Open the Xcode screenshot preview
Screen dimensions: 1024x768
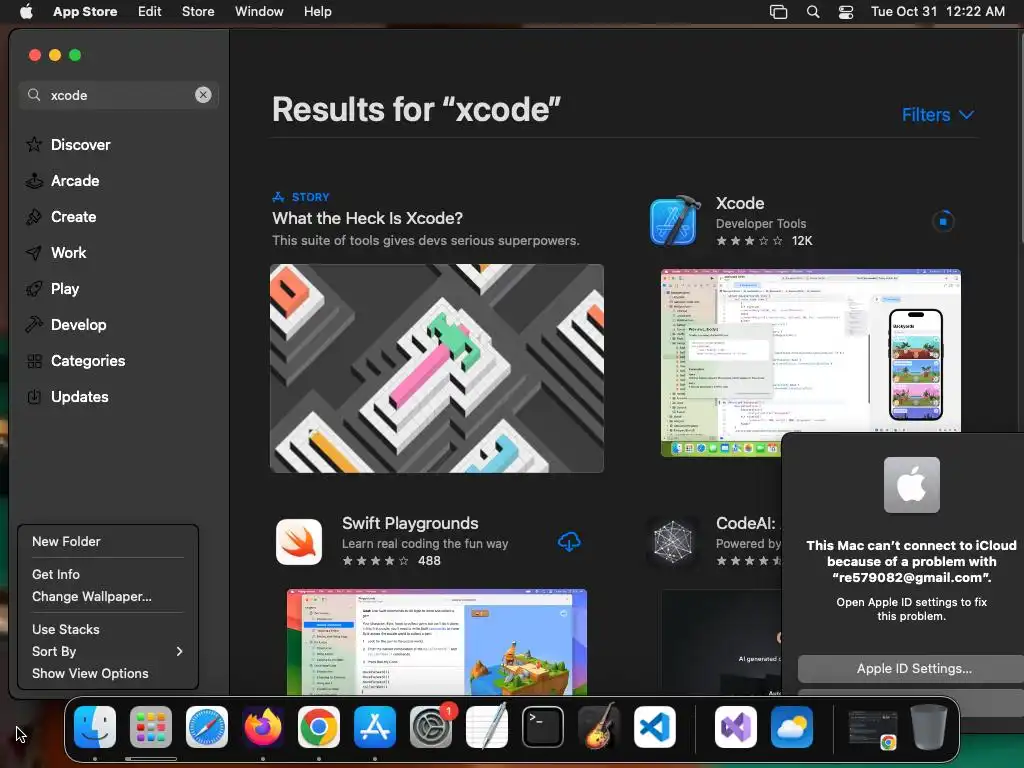pos(810,362)
